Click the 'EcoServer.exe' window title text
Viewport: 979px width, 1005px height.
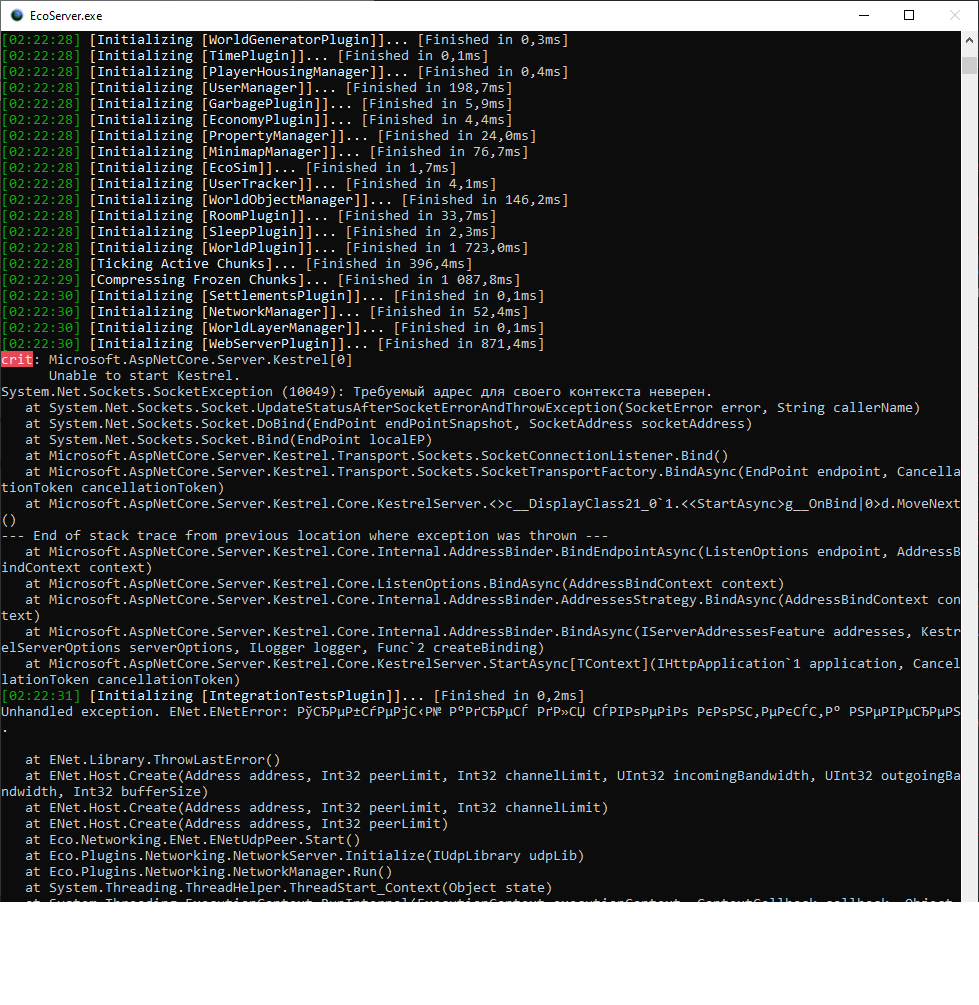click(66, 16)
